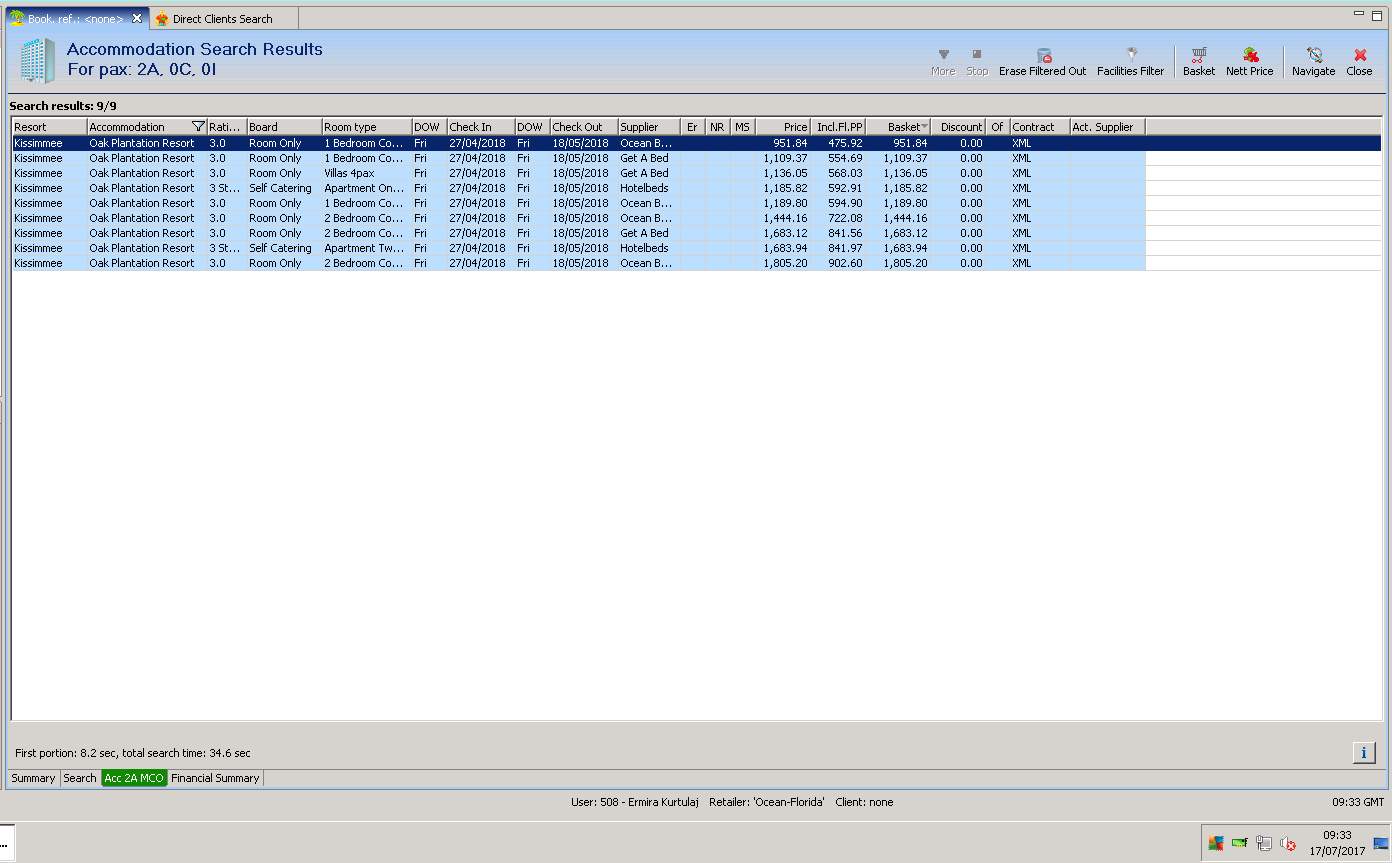This screenshot has width=1392, height=863.
Task: Click the 'Apartment Tw...' room type cell
Action: click(x=367, y=248)
